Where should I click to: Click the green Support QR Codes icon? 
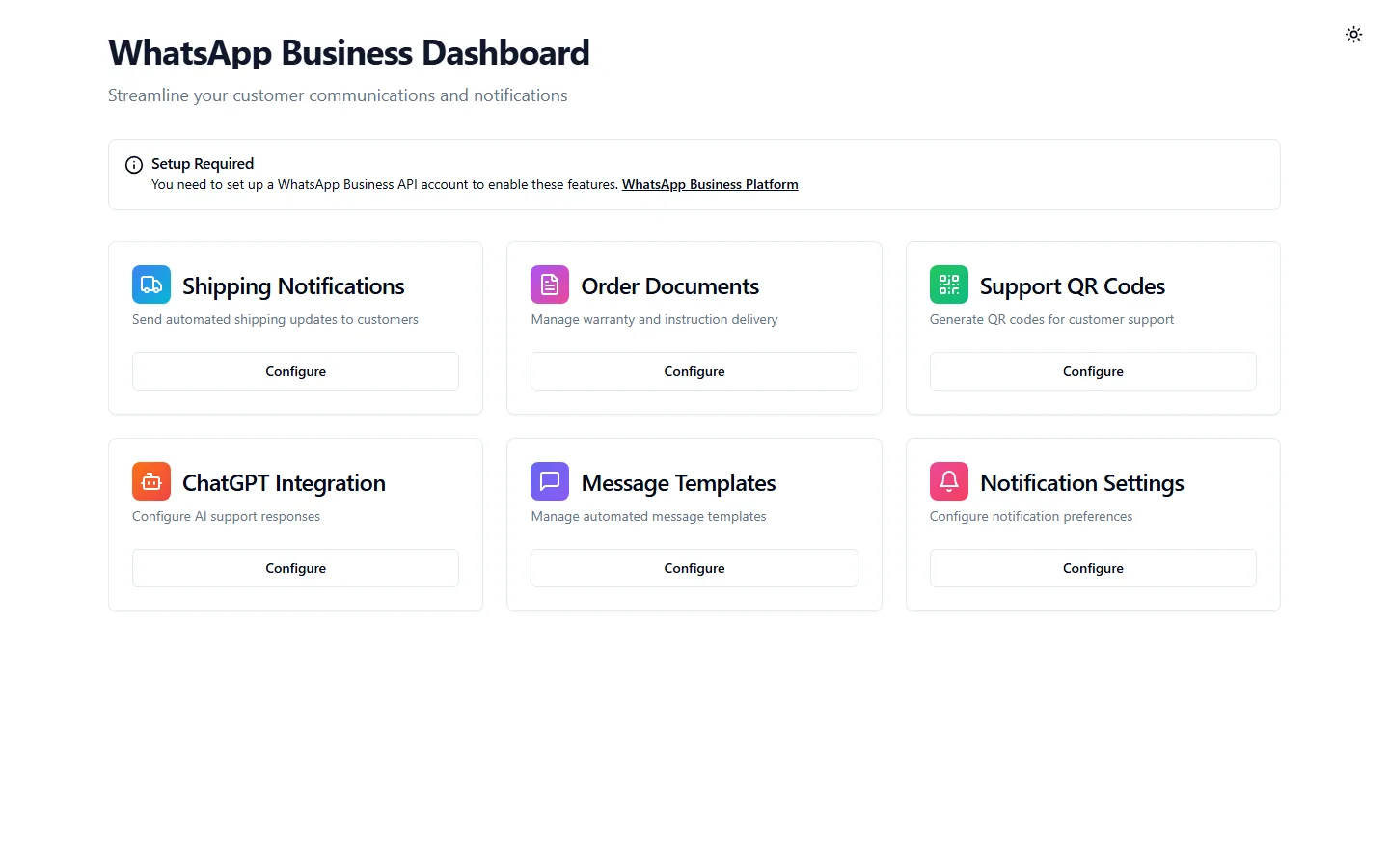pyautogui.click(x=949, y=285)
